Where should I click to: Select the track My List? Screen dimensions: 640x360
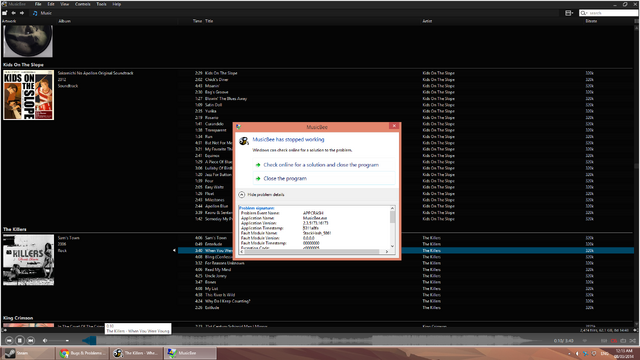pyautogui.click(x=211, y=289)
